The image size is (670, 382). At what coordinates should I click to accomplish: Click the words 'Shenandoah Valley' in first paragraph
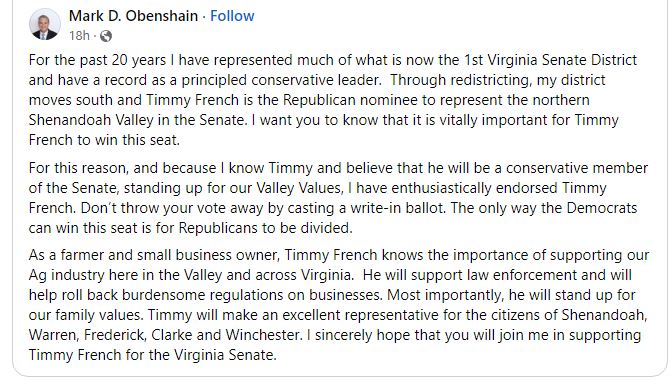(91, 120)
